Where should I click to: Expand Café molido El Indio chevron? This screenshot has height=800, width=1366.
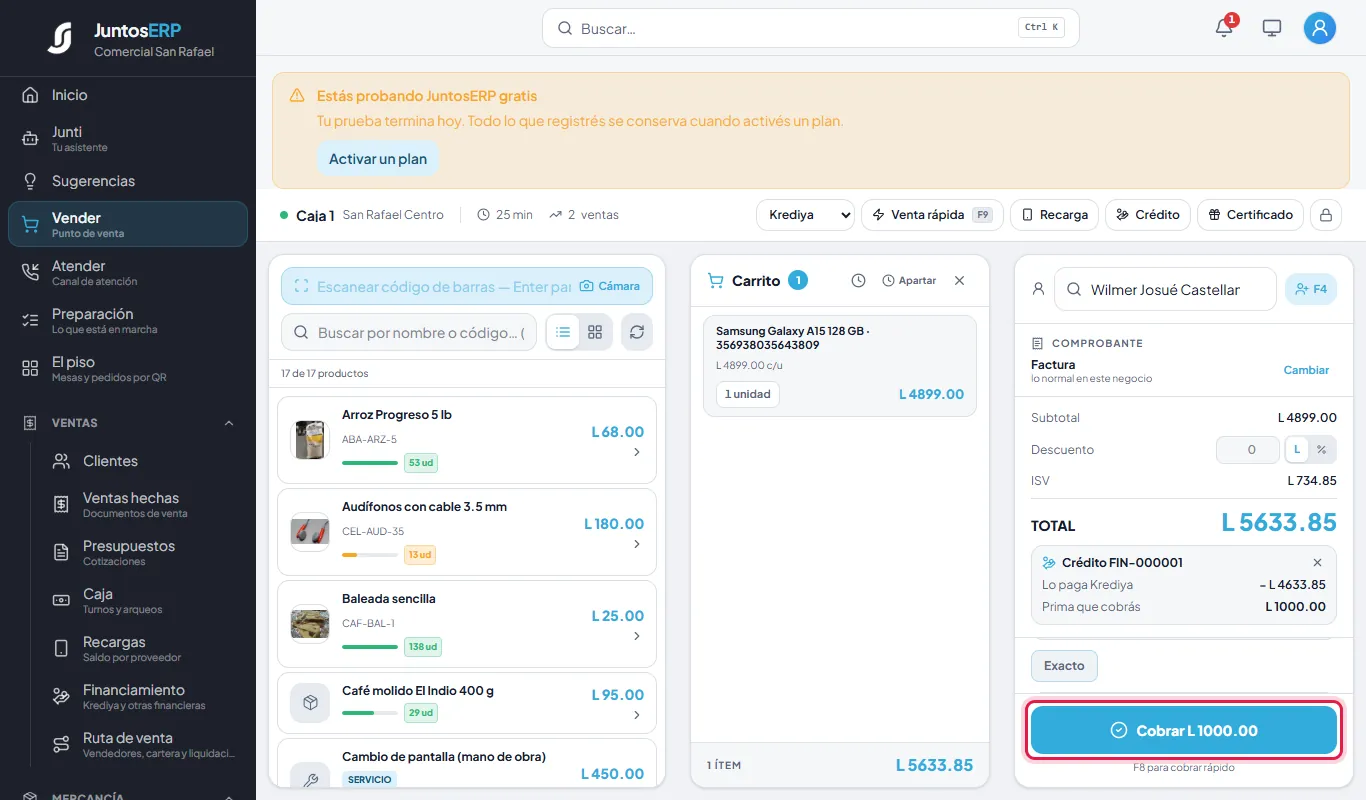click(637, 716)
